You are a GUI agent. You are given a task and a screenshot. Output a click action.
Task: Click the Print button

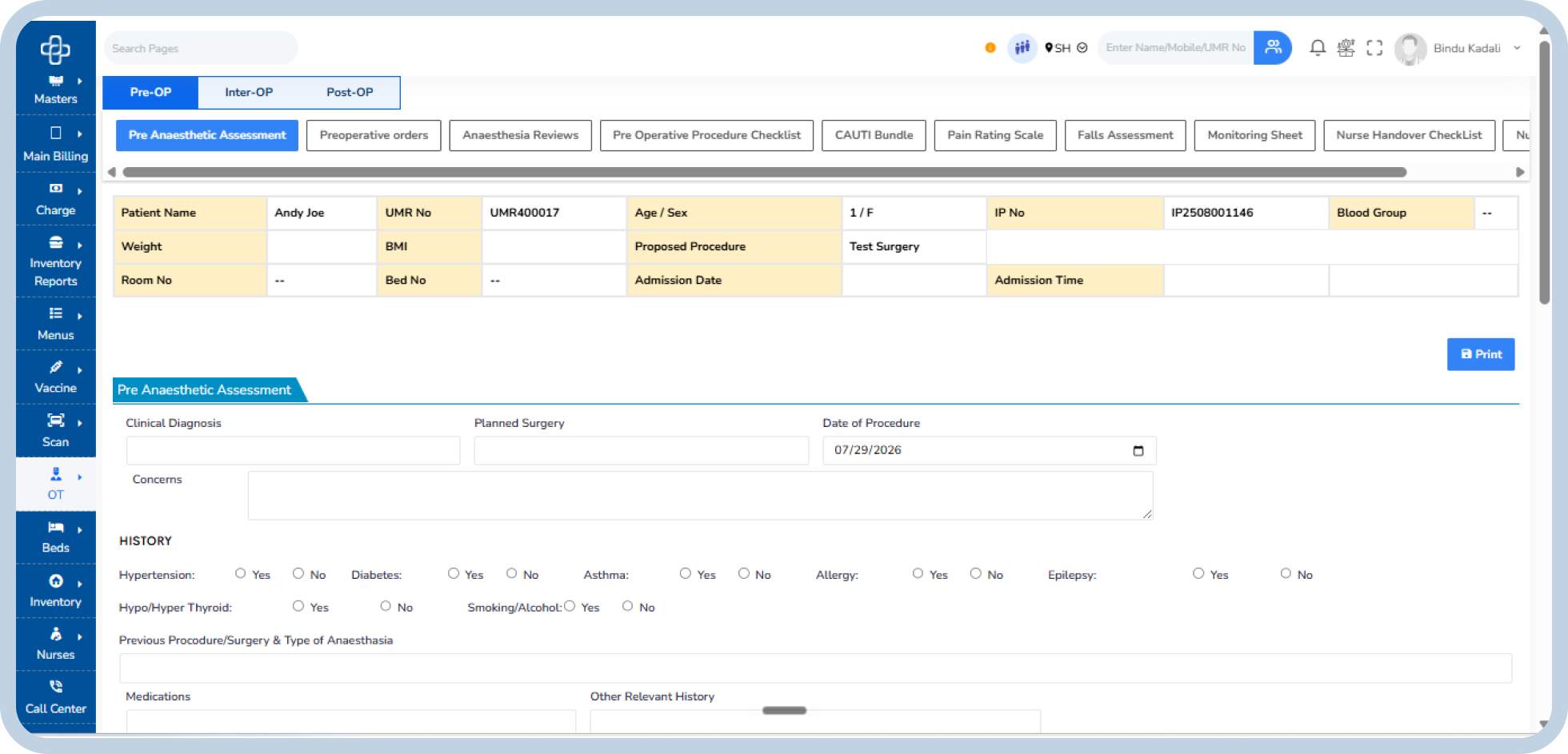(x=1481, y=354)
